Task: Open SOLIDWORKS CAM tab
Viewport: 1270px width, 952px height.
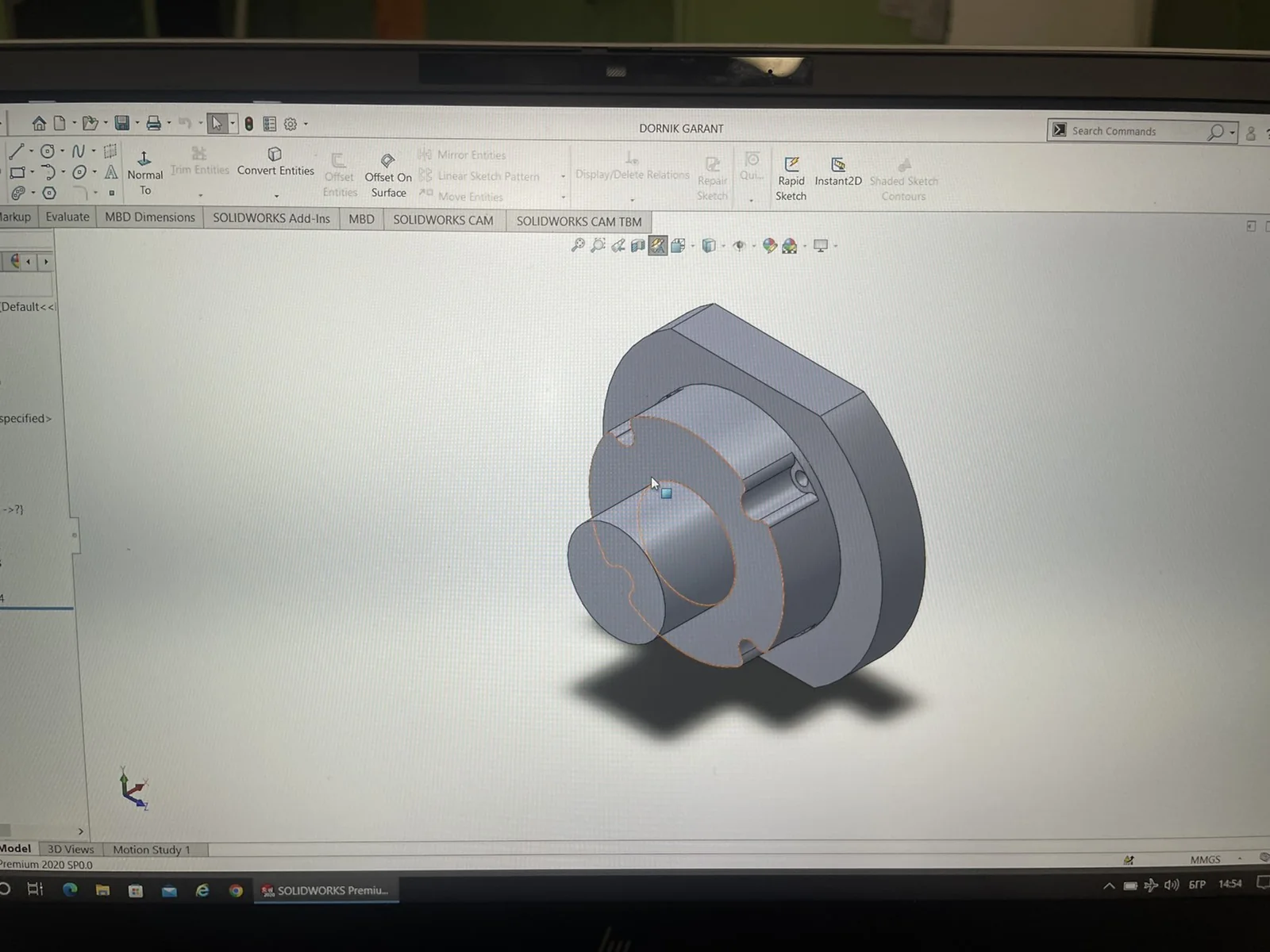Action: coord(443,220)
